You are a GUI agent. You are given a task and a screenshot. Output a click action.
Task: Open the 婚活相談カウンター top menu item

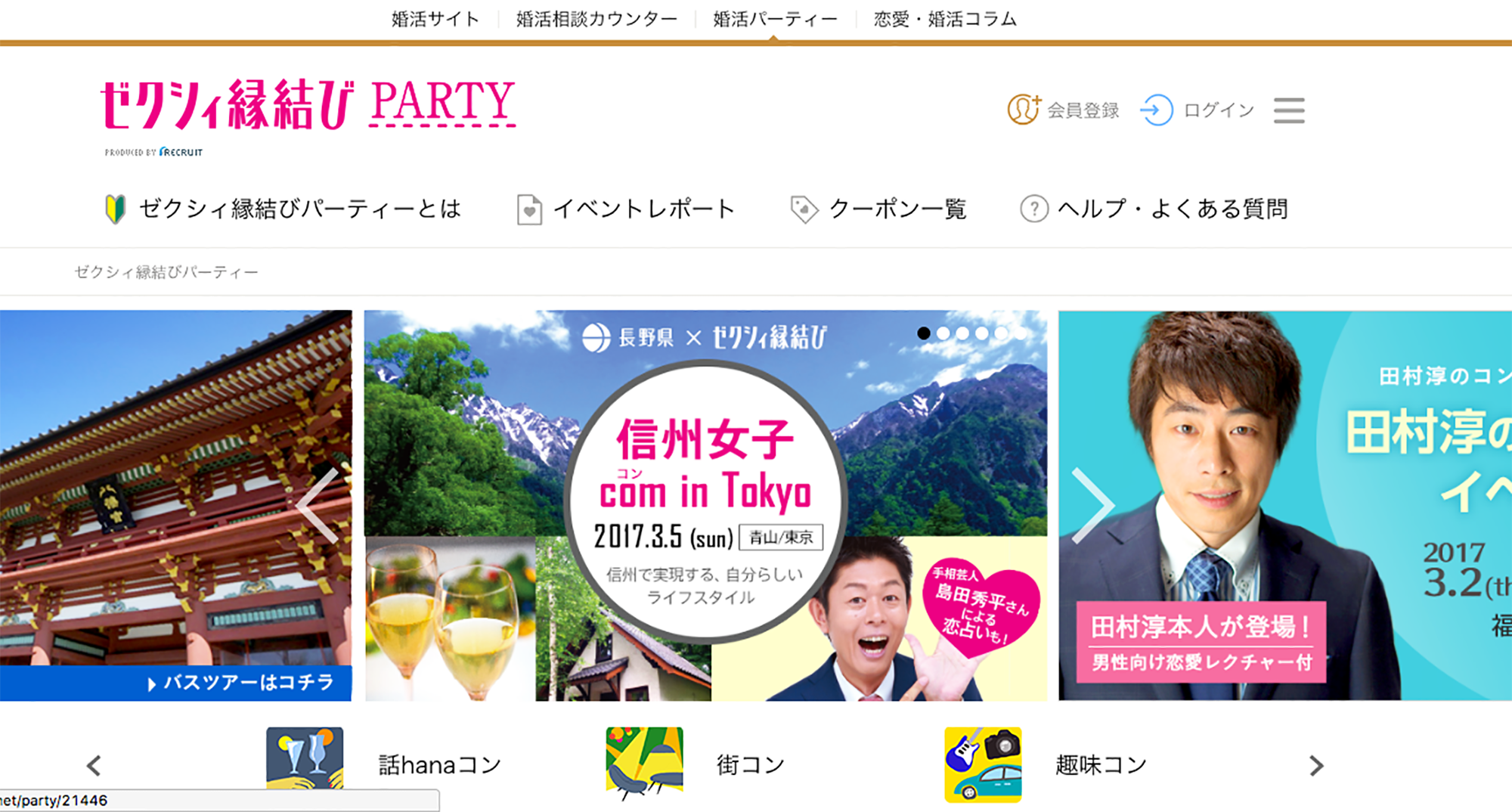[x=596, y=19]
